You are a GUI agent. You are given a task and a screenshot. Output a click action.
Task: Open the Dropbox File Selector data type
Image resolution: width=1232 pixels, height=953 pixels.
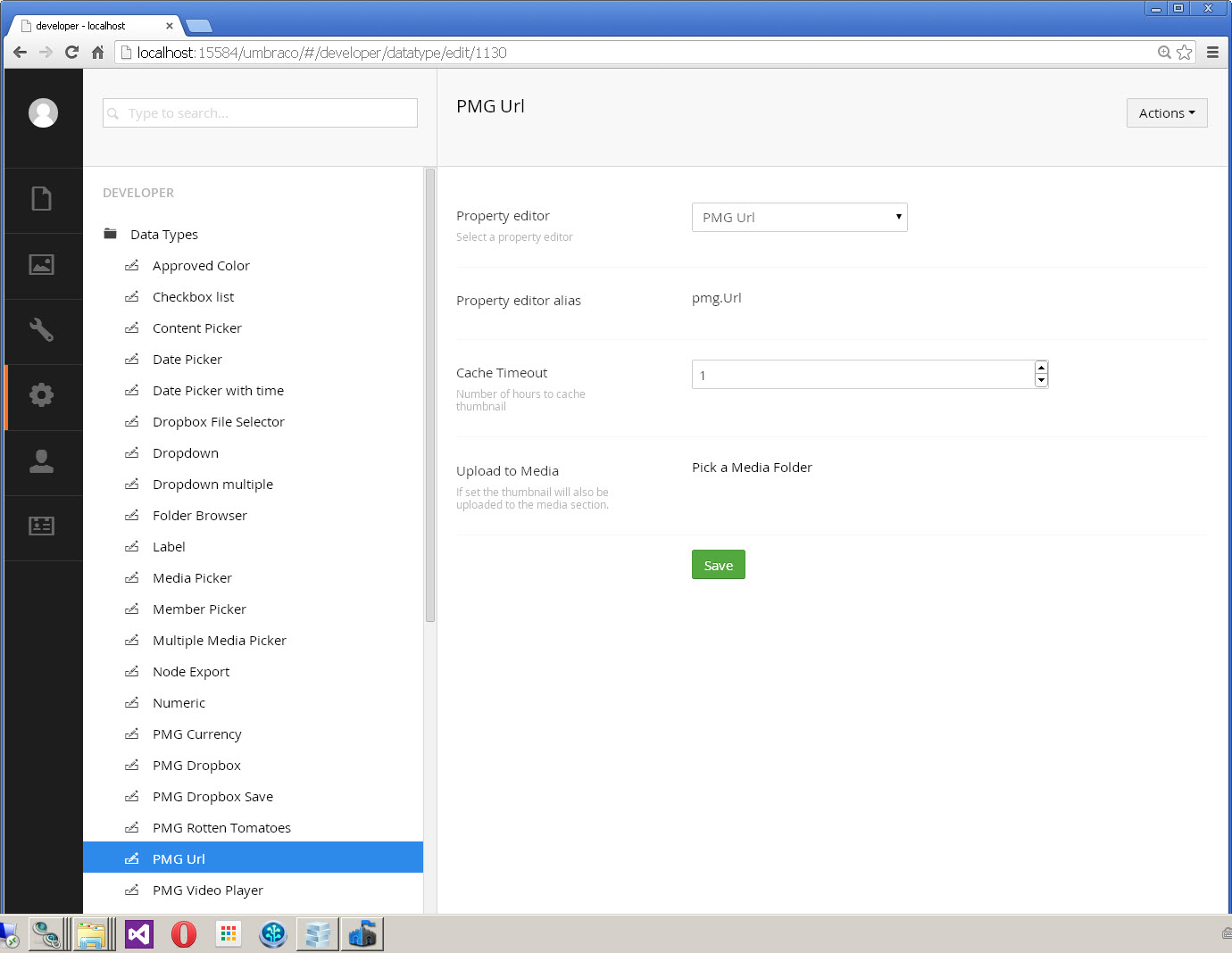pos(219,422)
